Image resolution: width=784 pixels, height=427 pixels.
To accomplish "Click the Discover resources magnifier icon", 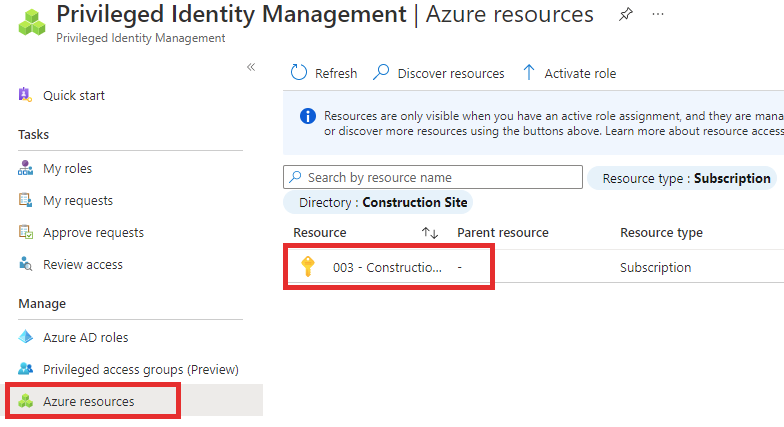I will point(381,72).
